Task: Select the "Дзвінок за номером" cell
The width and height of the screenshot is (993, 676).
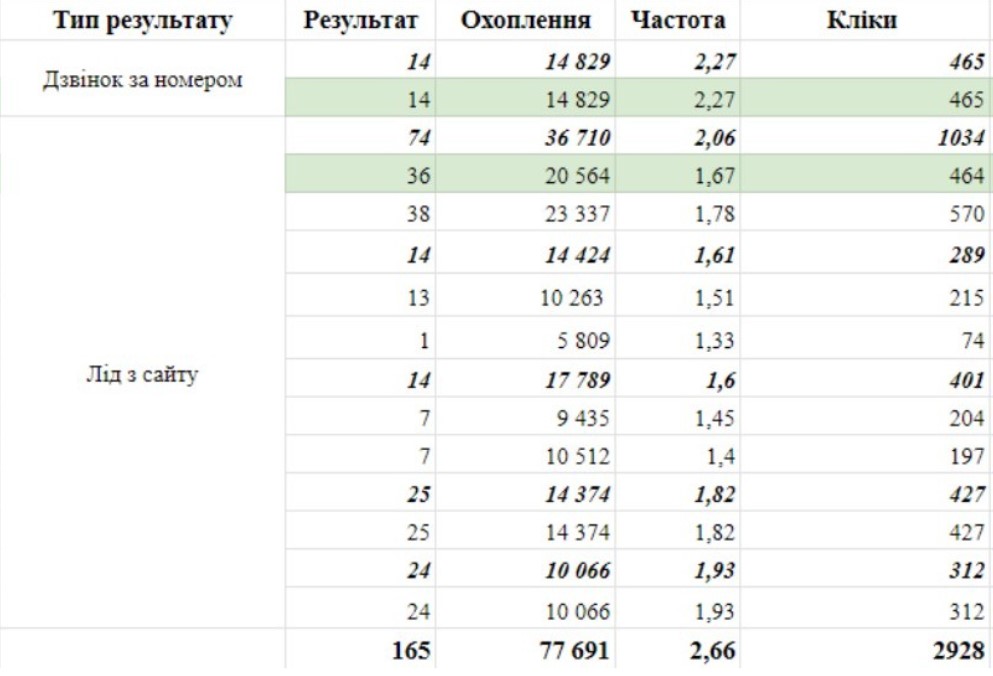Action: 142,80
